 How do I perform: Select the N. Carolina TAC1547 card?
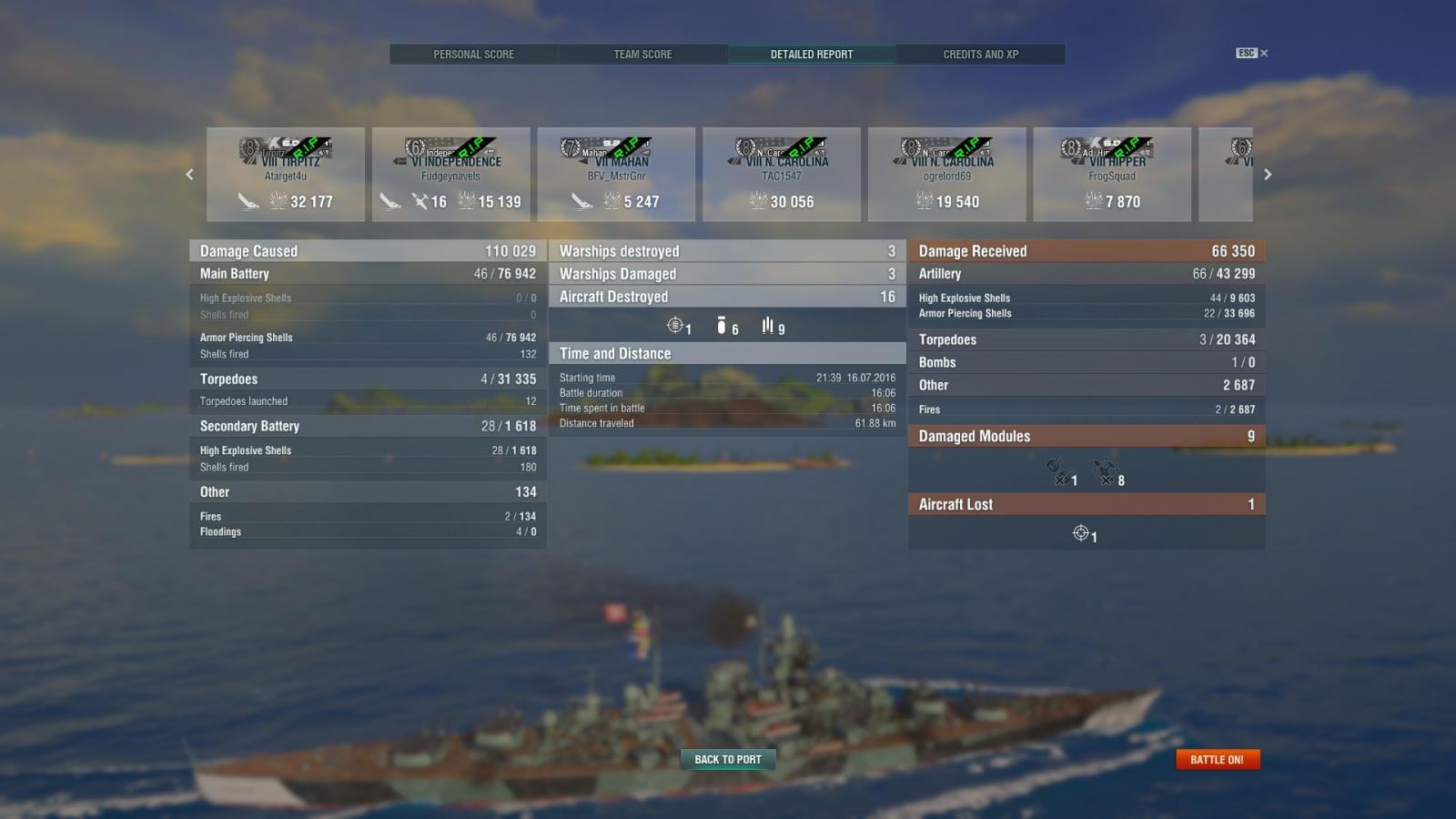click(x=782, y=175)
